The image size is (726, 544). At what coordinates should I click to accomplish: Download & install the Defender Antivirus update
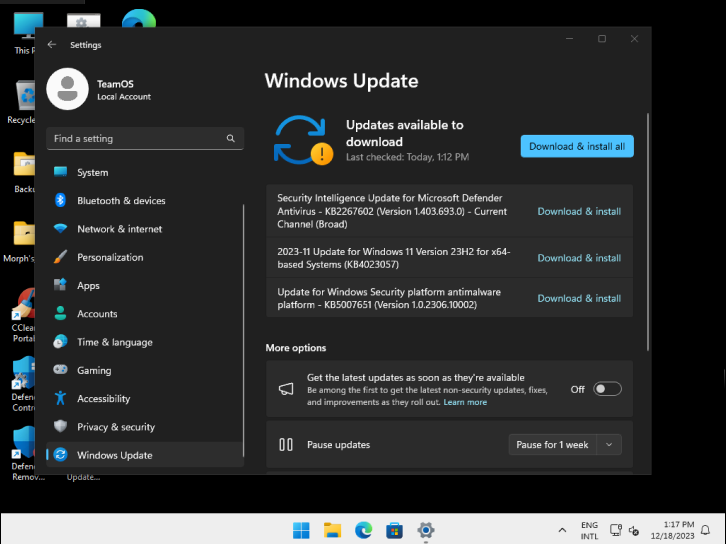(x=579, y=211)
